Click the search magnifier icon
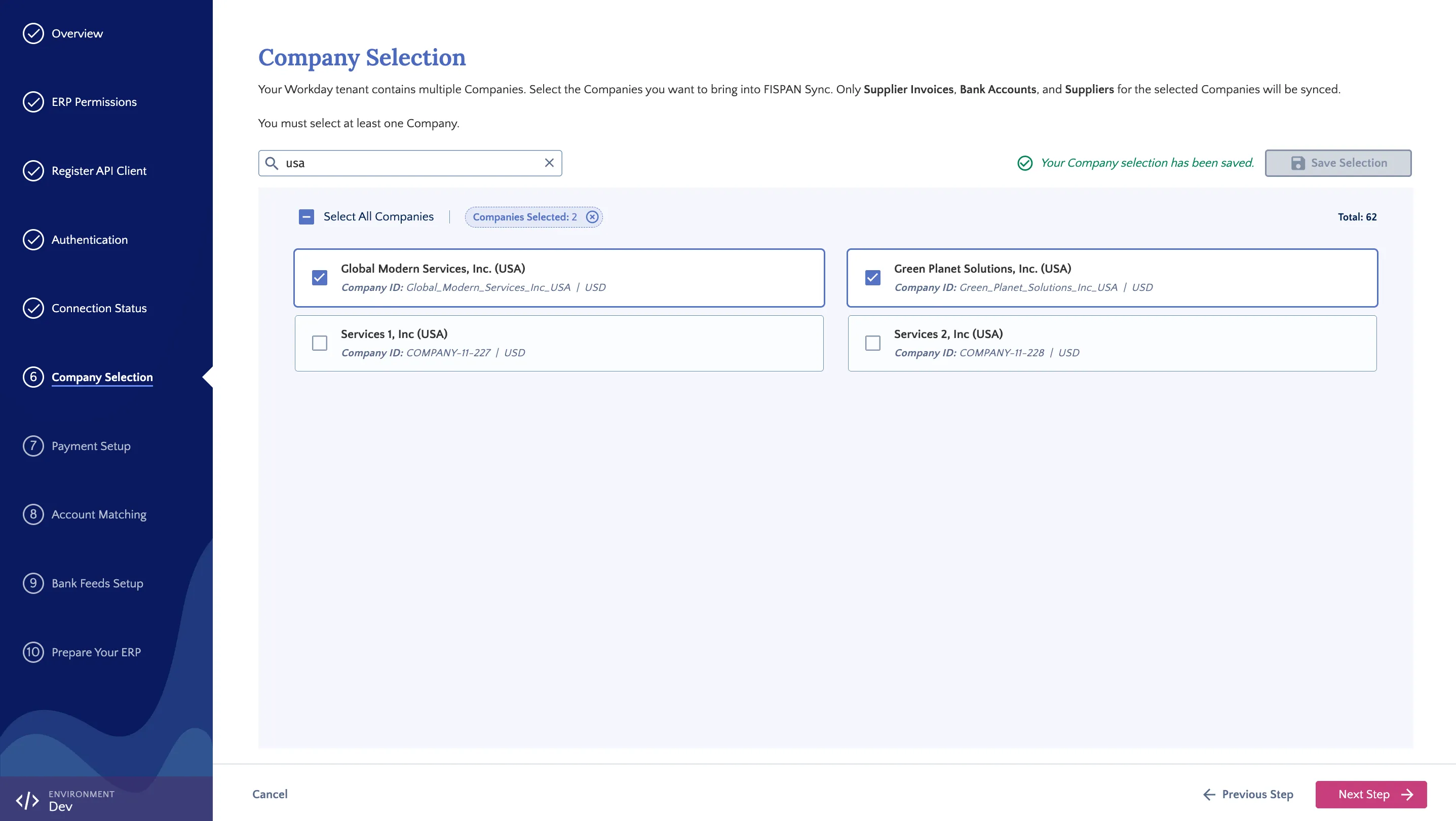The image size is (1456, 821). click(x=272, y=163)
